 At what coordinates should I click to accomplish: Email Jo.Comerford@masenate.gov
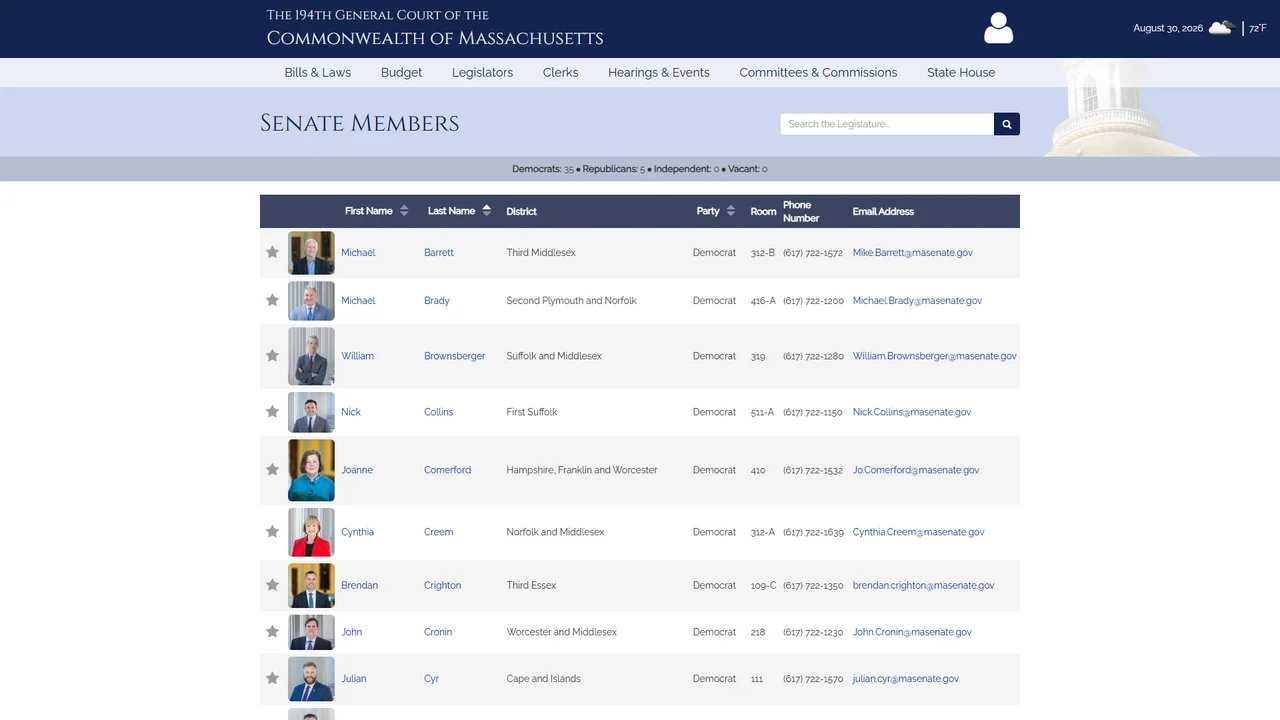coord(916,470)
